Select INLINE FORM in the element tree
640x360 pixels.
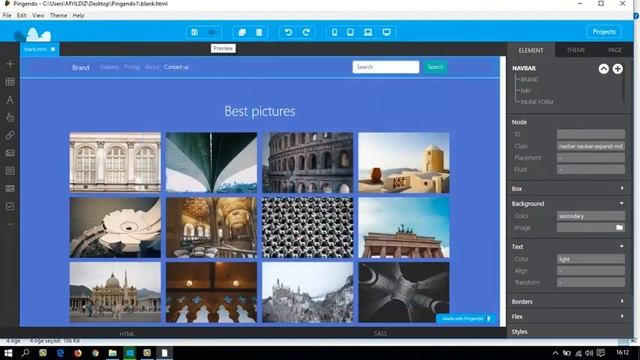click(x=537, y=102)
